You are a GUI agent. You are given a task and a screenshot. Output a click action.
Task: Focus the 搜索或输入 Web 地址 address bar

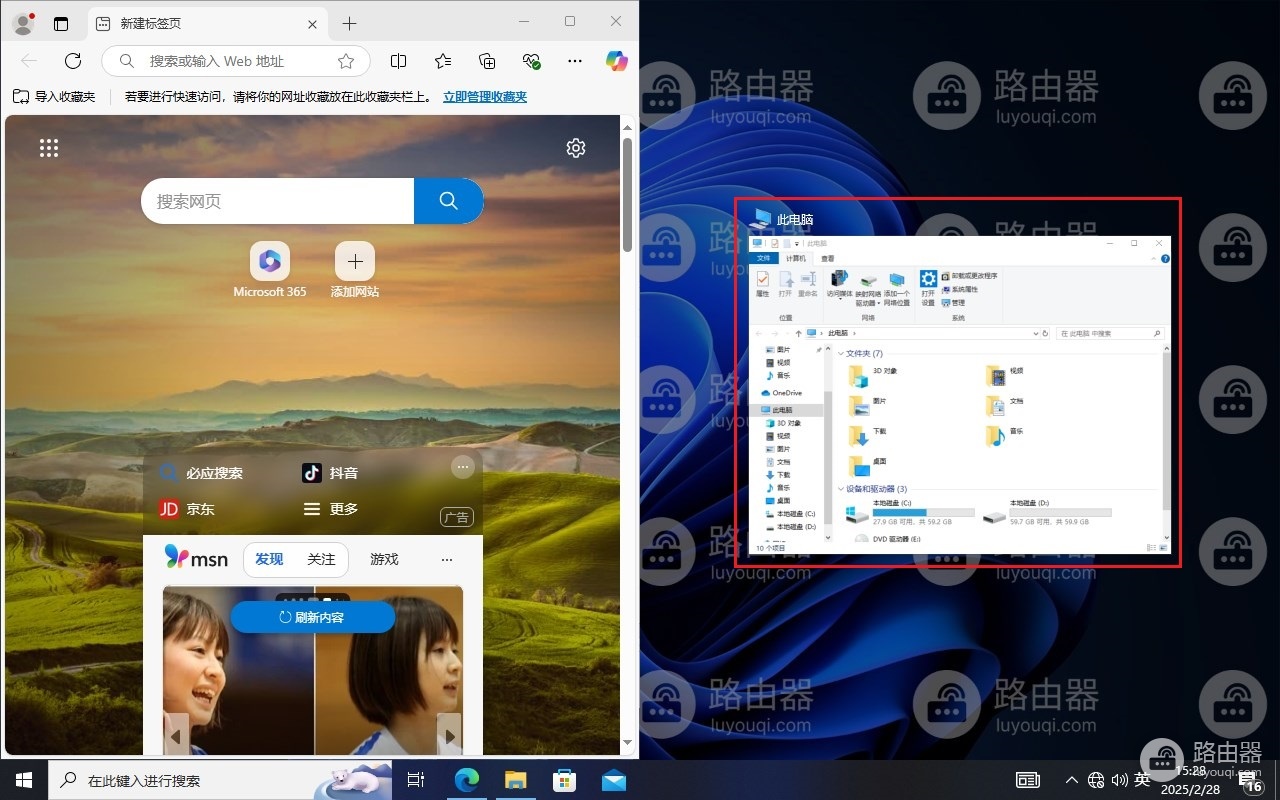click(236, 61)
